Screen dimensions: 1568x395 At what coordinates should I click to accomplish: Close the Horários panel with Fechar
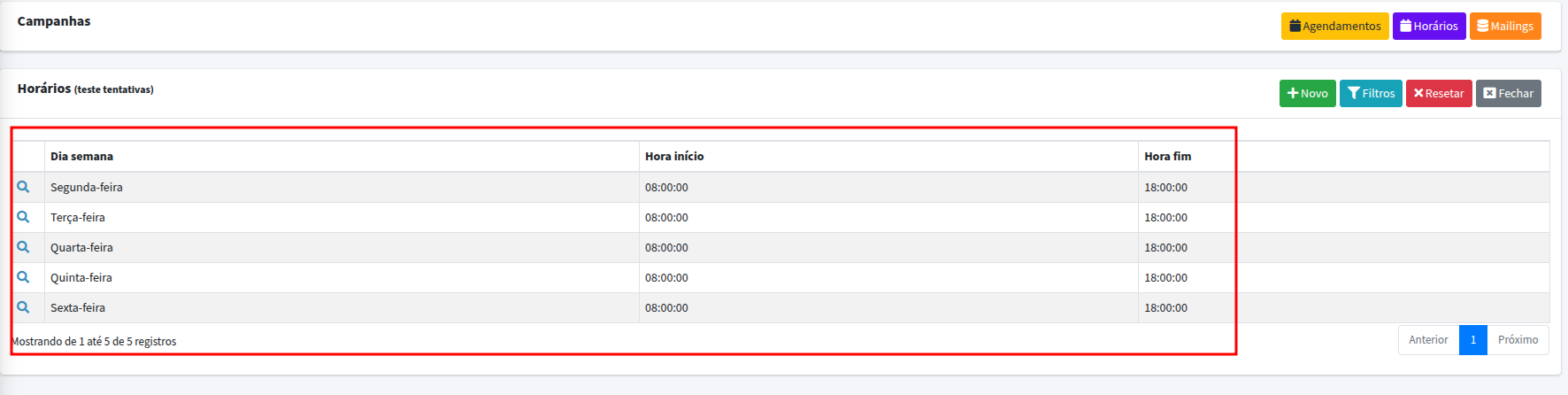[1508, 93]
